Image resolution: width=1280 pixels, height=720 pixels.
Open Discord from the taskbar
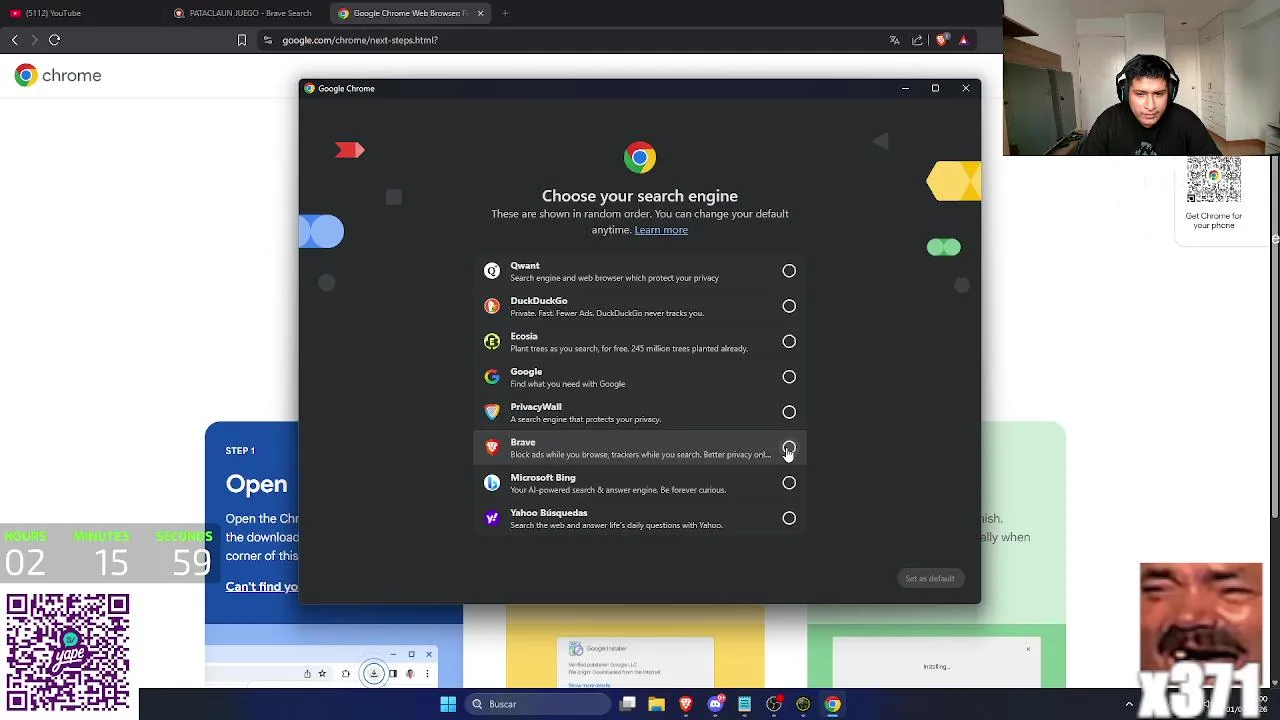pyautogui.click(x=715, y=704)
